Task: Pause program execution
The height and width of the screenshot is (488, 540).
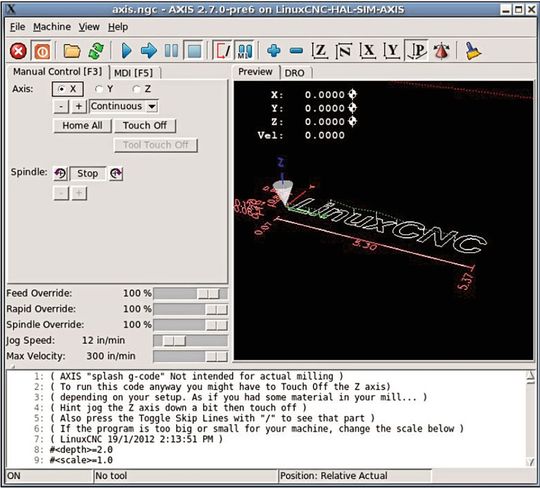Action: pos(171,51)
